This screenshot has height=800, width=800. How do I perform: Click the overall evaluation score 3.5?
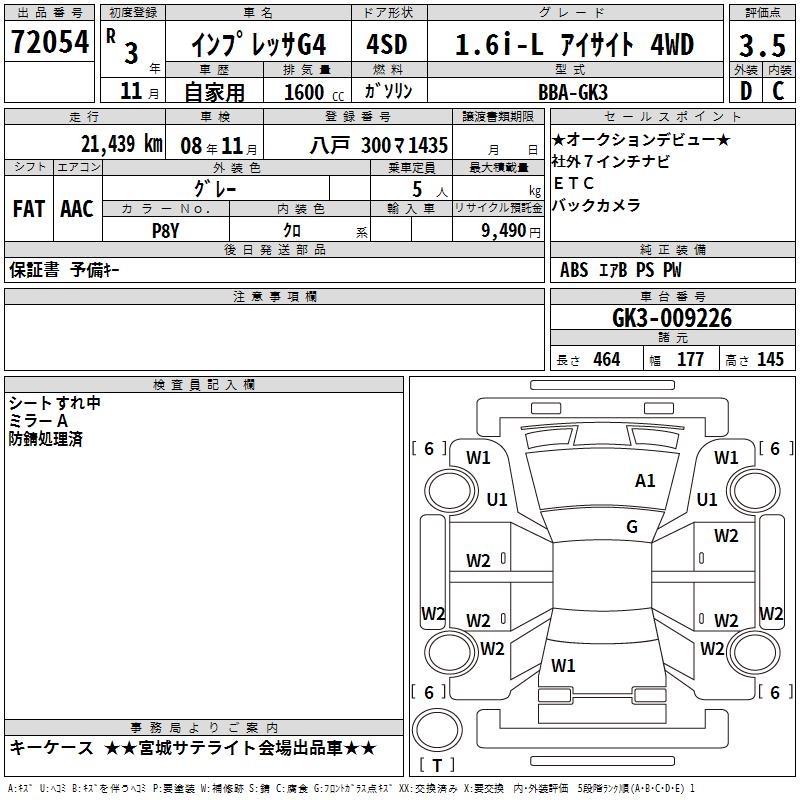tap(762, 45)
